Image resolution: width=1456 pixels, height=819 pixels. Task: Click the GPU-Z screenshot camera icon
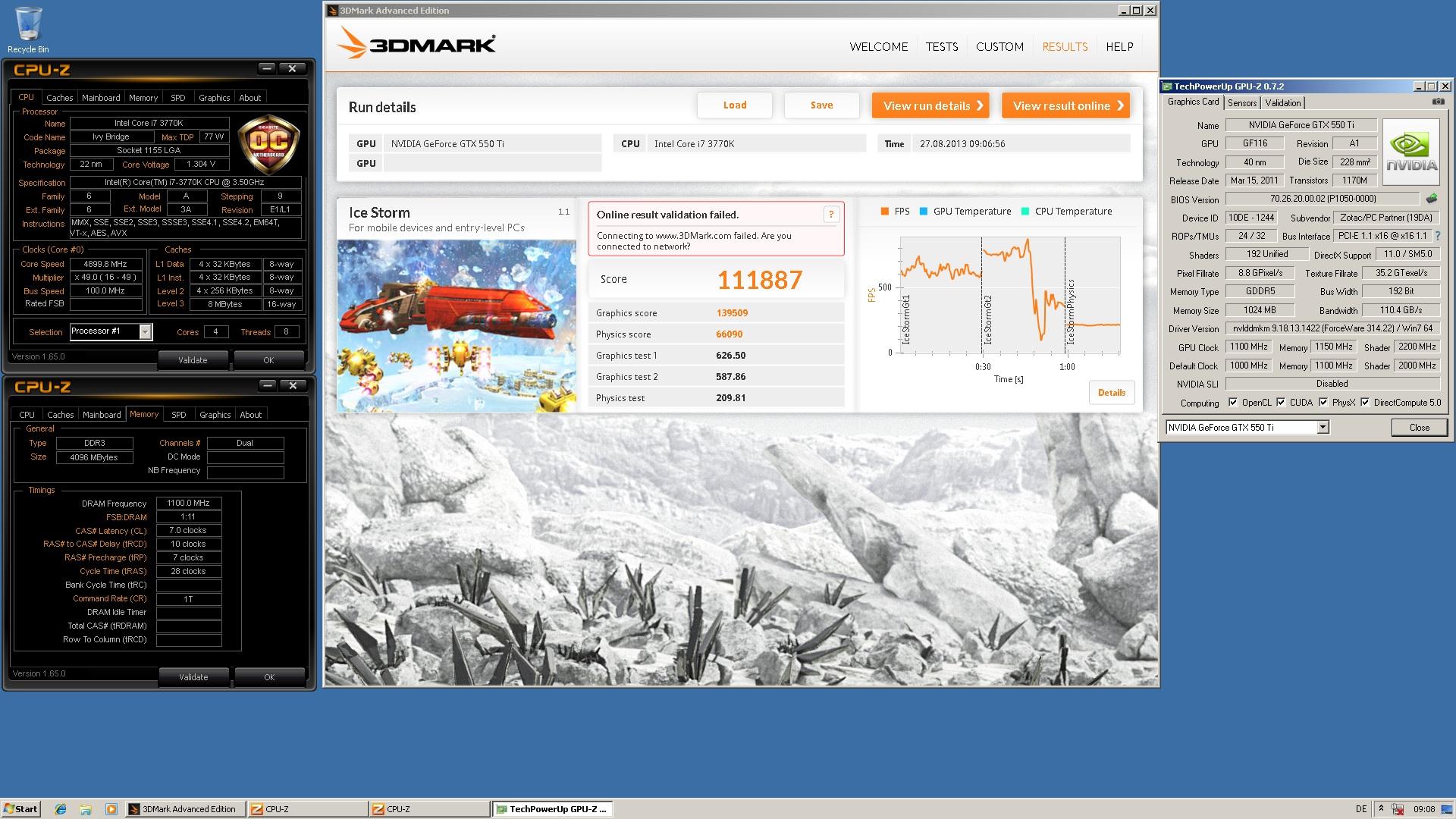[x=1437, y=102]
